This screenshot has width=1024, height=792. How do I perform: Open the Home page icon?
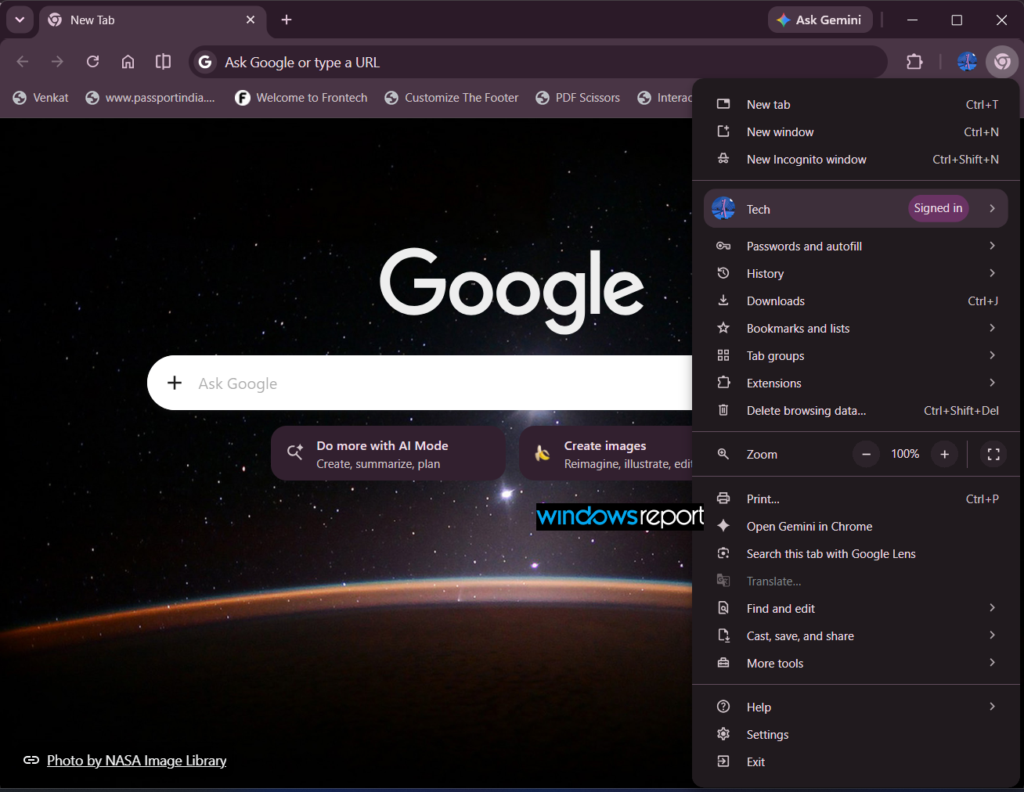128,62
